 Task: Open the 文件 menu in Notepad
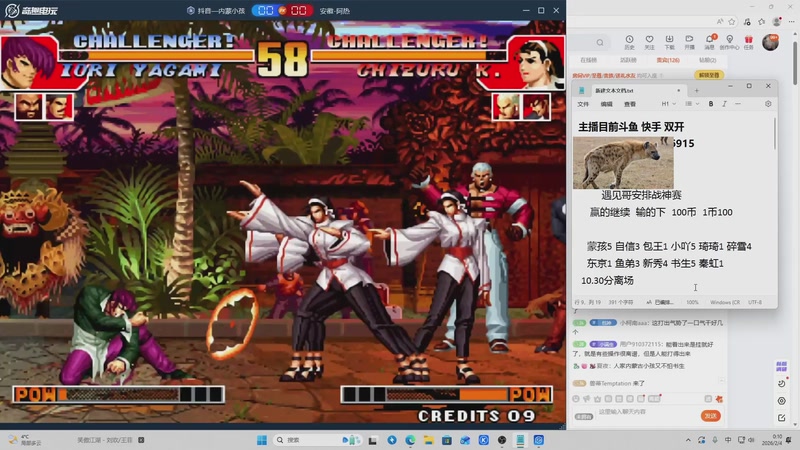tap(583, 104)
